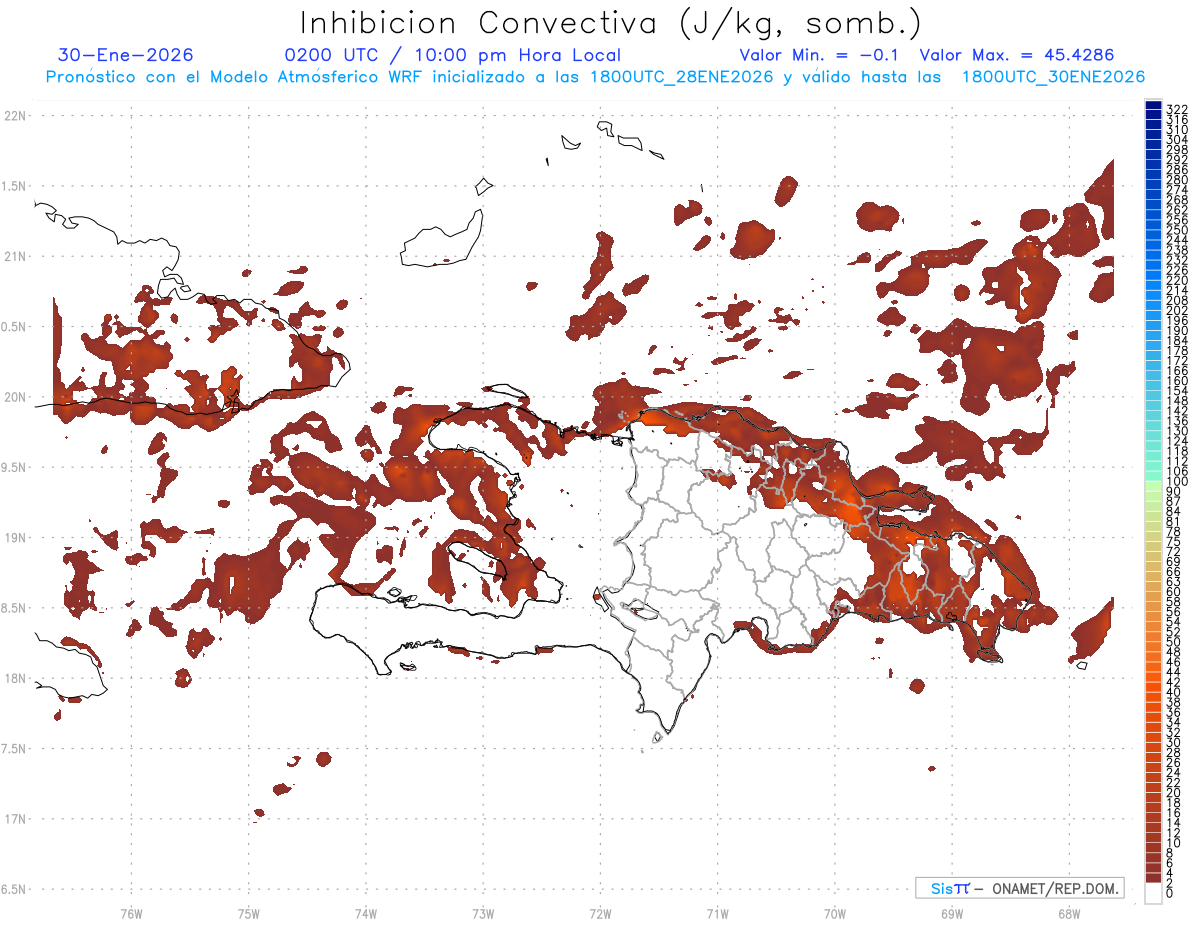Click '0200 UTC / 10:00 pm Hora Local'
Image resolution: width=1200 pixels, height=927 pixels.
(453, 56)
